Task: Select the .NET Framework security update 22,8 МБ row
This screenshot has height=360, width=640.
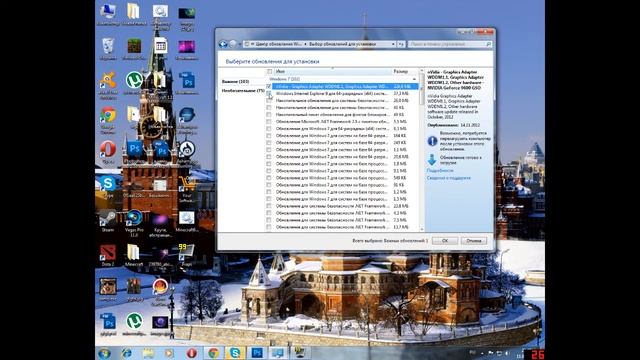Action: [342, 206]
